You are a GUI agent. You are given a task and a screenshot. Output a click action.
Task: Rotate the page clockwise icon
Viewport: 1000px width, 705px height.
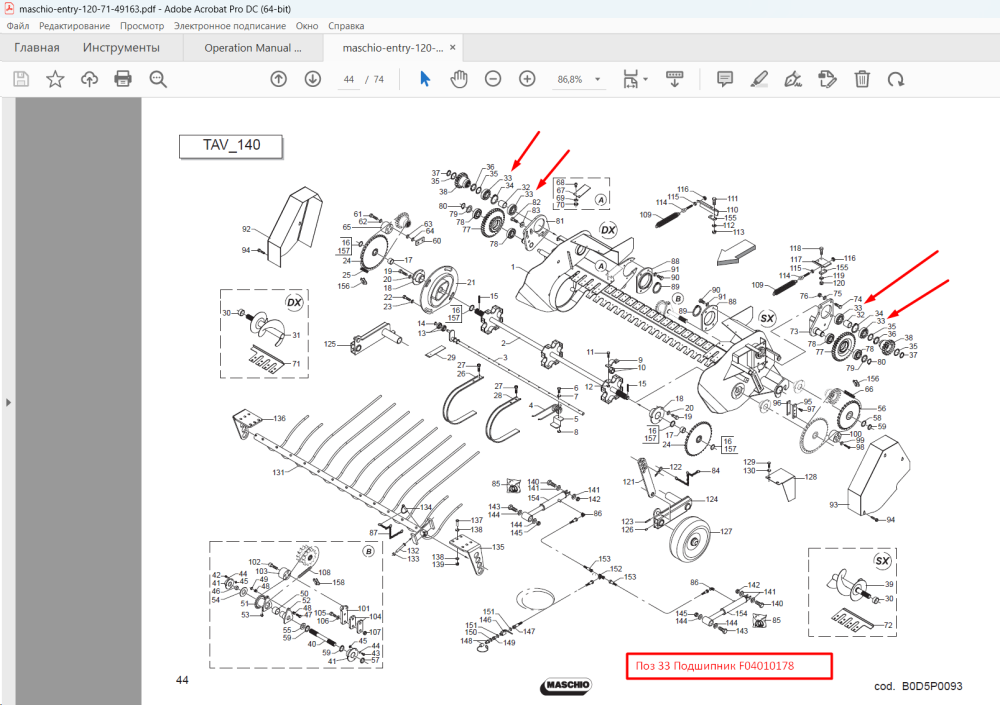(x=895, y=79)
